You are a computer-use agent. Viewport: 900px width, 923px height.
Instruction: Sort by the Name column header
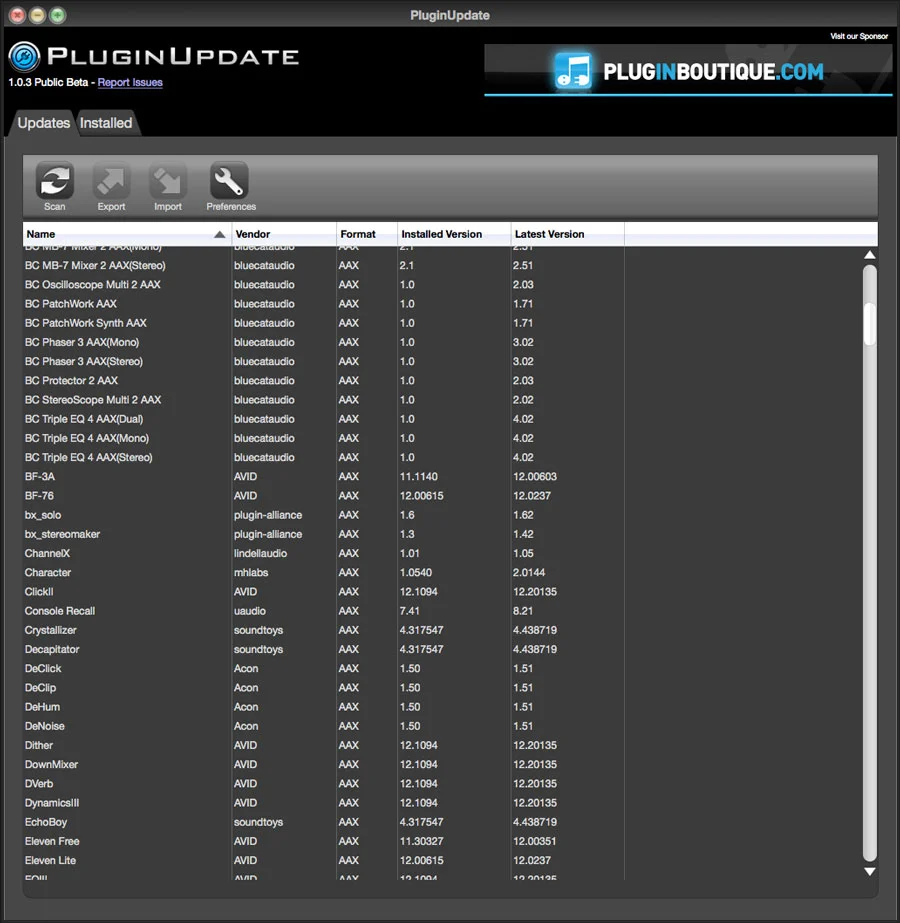[127, 234]
